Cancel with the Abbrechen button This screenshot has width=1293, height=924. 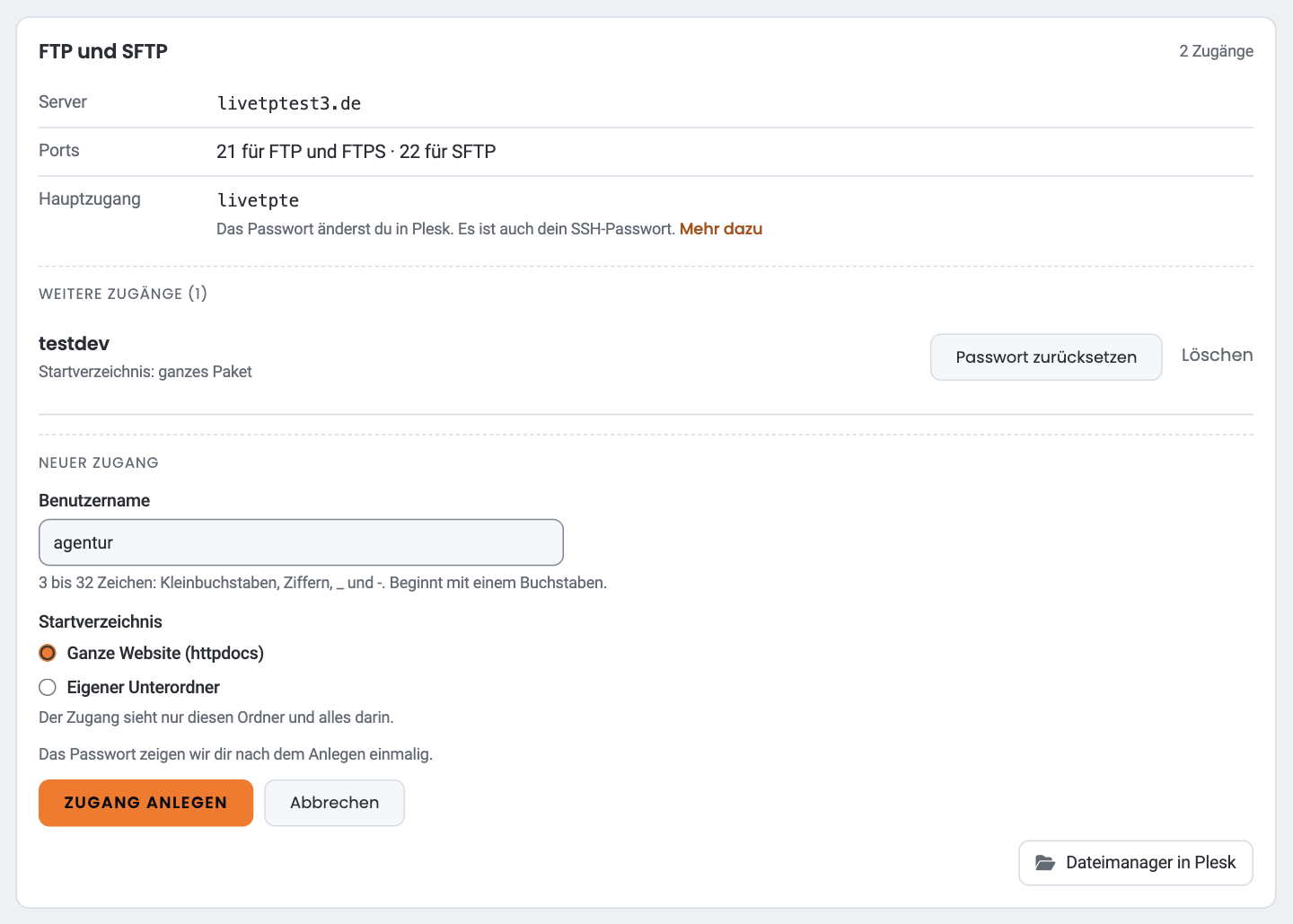[334, 803]
